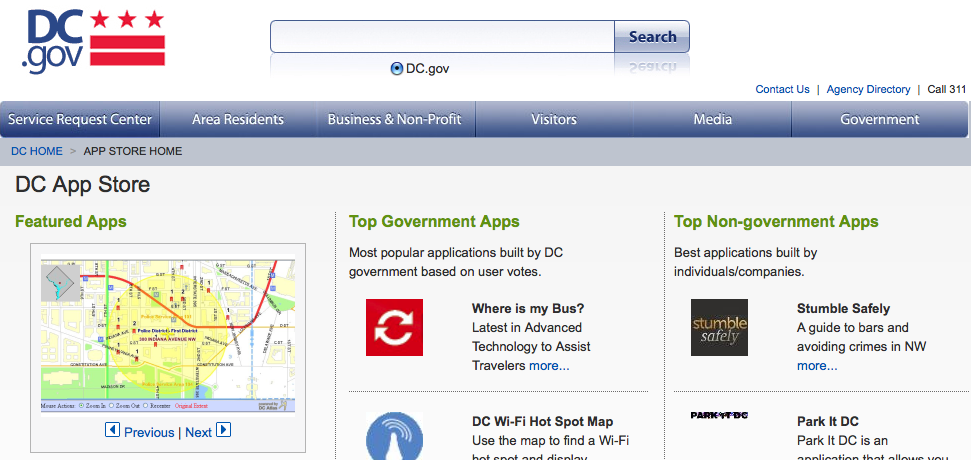Open more link for Stumble Safely
Viewport: 971px width, 460px height.
(x=817, y=366)
